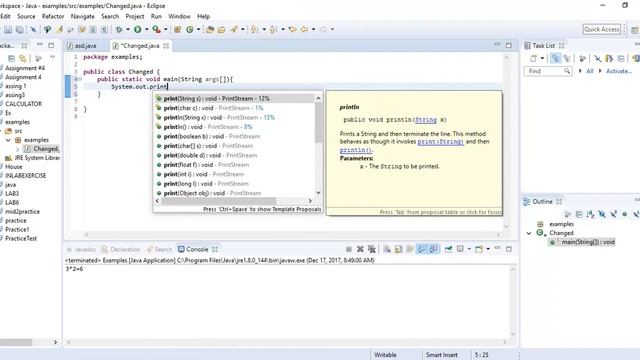Toggle Scroll Lock in Console
The image size is (640, 360).
[x=398, y=249]
